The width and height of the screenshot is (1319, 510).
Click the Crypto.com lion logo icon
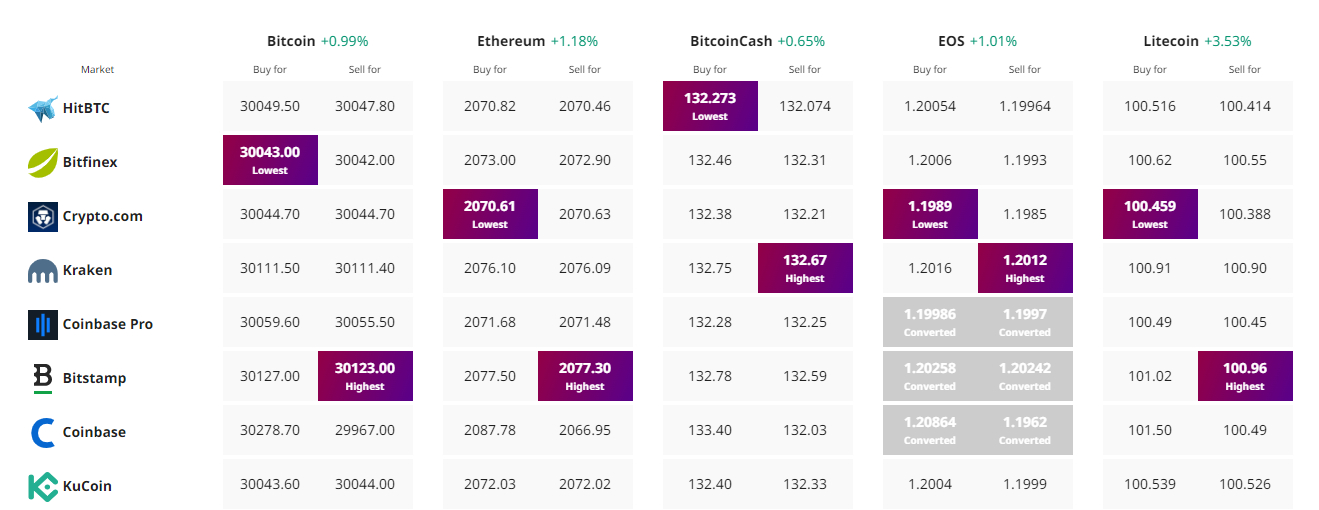pos(43,216)
